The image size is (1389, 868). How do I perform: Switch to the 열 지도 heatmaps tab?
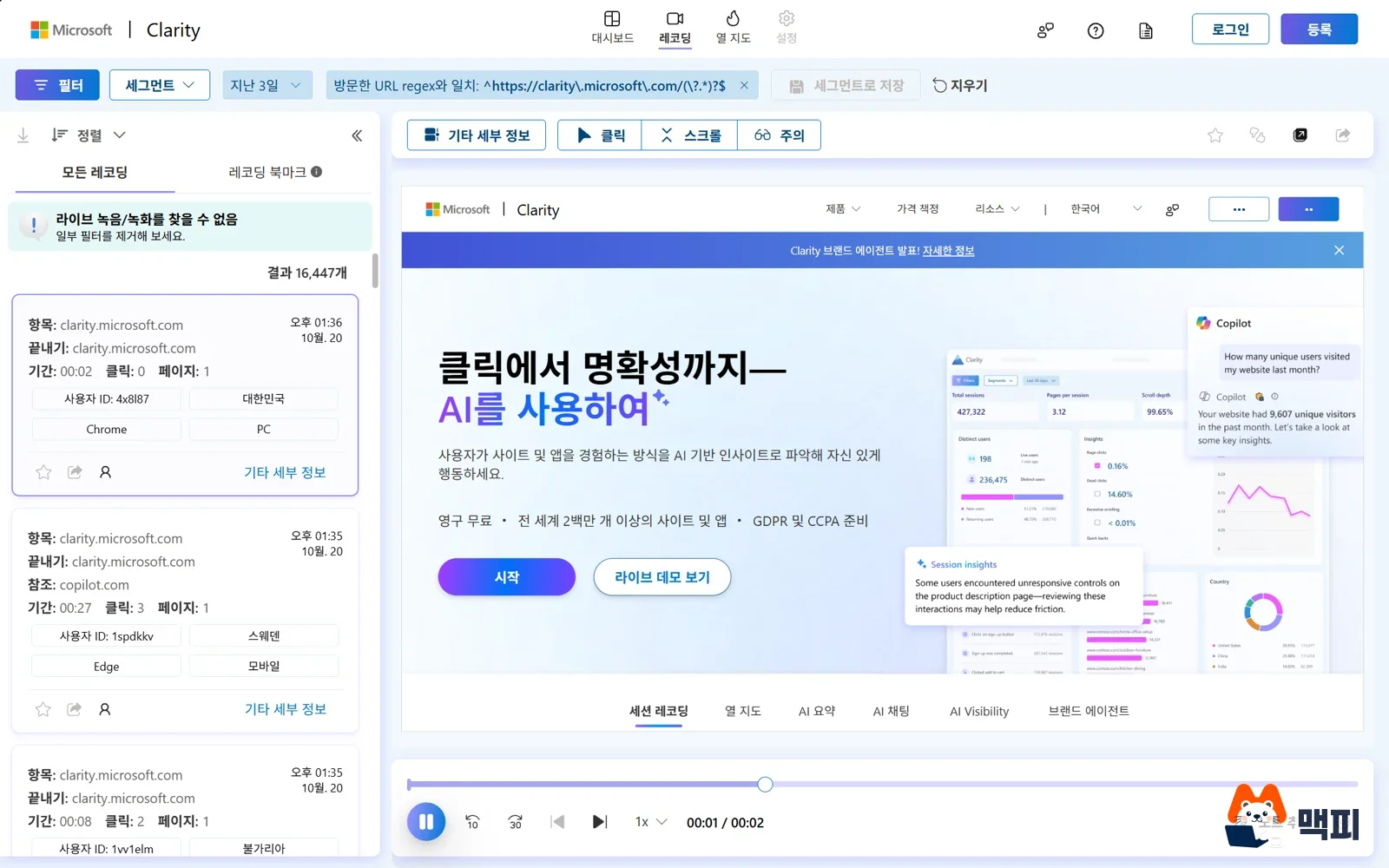pos(733,28)
